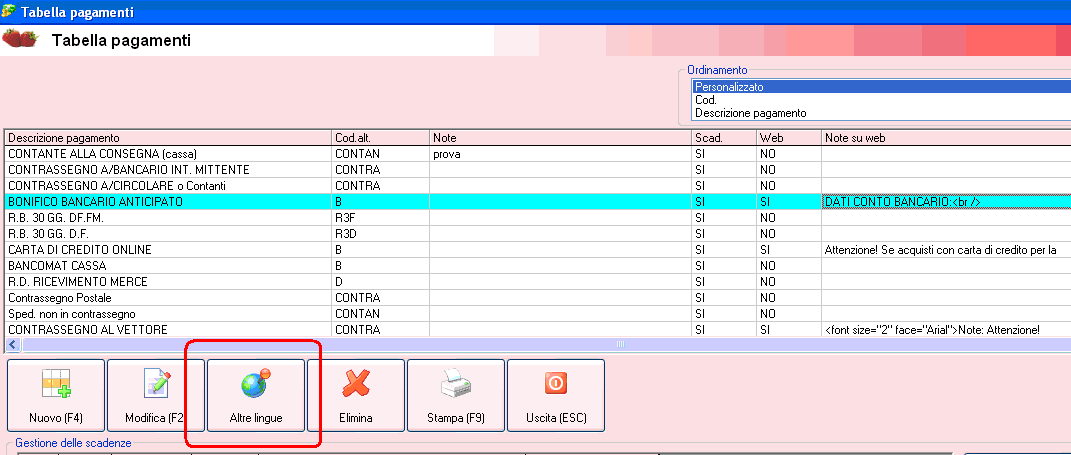This screenshot has height=455, width=1071.
Task: Select Personalizzato in Ordinamento list
Action: tap(881, 87)
